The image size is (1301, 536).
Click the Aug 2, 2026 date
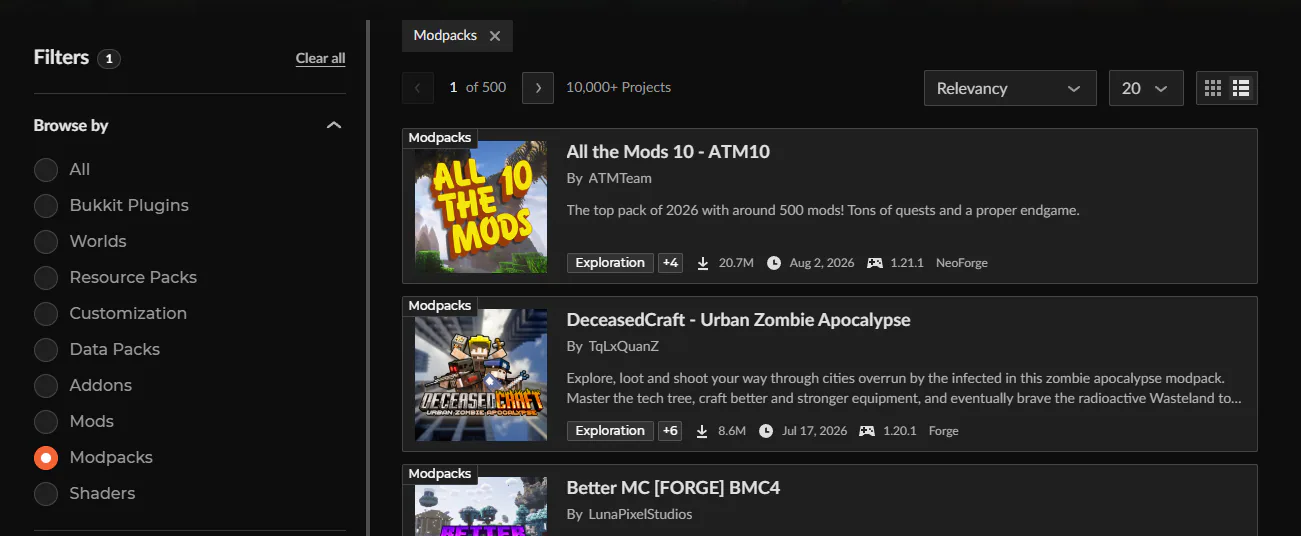822,263
